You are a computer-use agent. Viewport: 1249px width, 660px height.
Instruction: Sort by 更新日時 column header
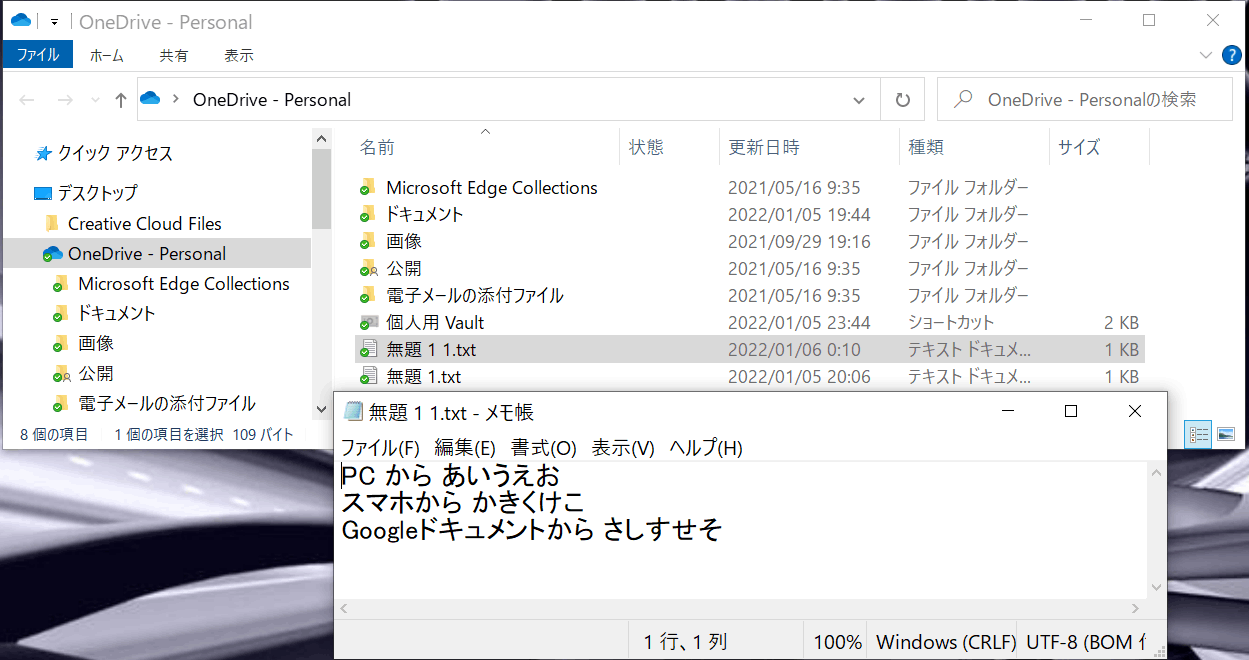click(x=764, y=148)
